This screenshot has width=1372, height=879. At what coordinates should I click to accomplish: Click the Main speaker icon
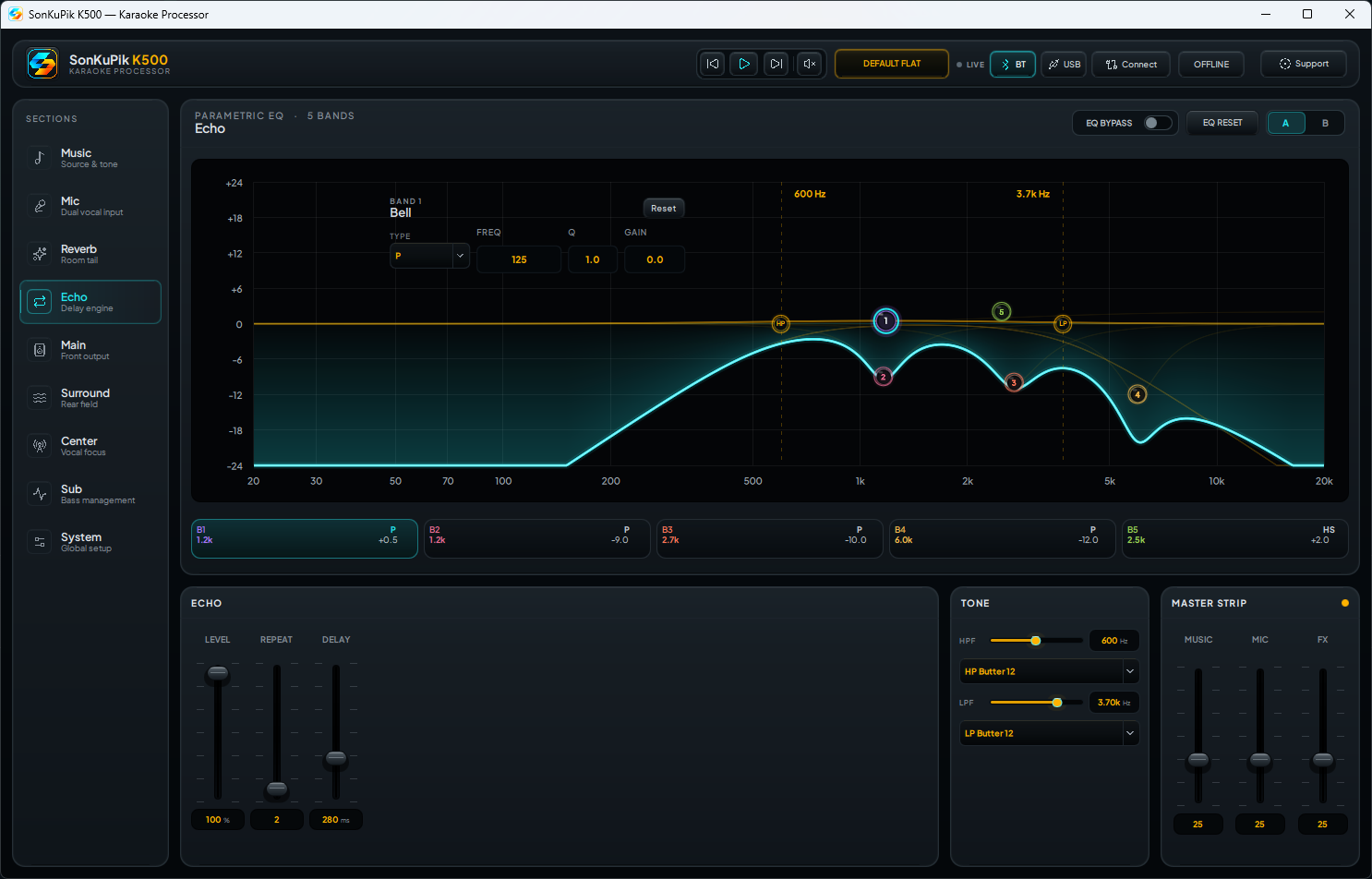(x=40, y=350)
